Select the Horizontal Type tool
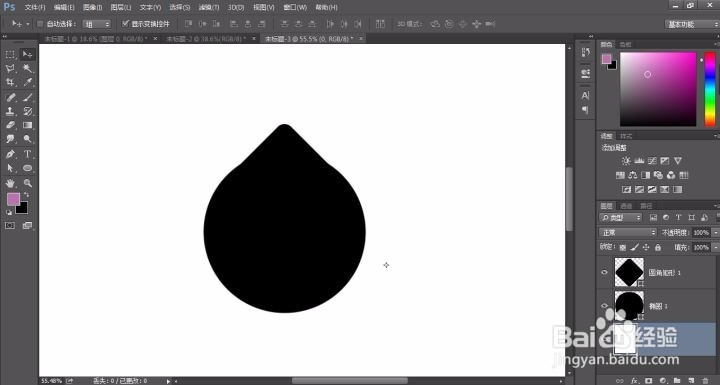720x385 pixels. click(x=28, y=154)
